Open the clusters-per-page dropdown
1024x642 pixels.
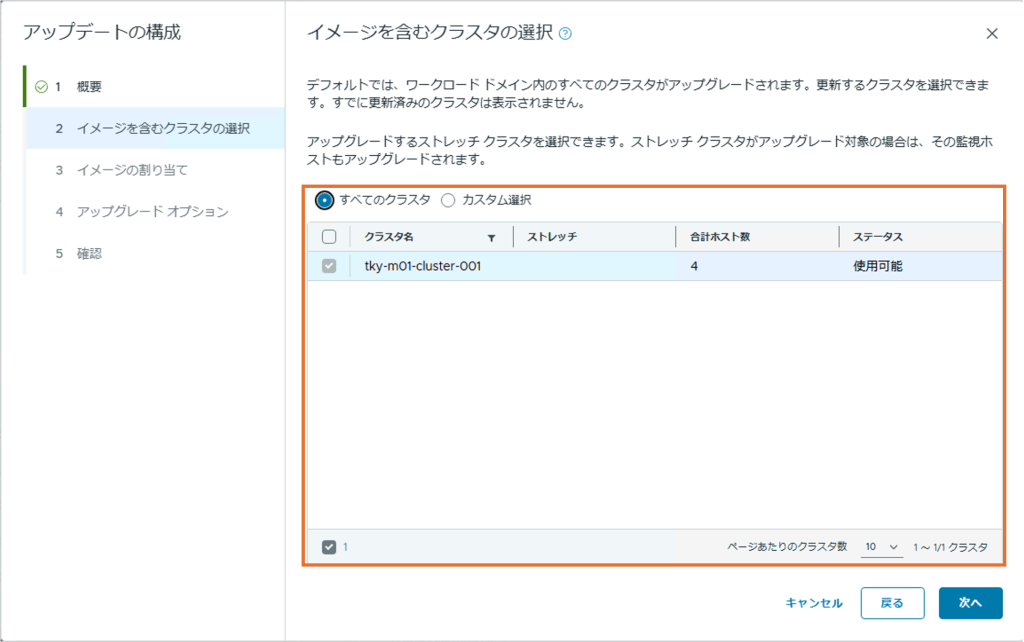[x=882, y=547]
